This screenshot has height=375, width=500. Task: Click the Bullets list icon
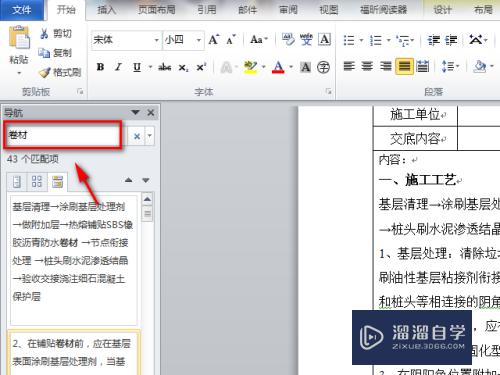[x=349, y=40]
